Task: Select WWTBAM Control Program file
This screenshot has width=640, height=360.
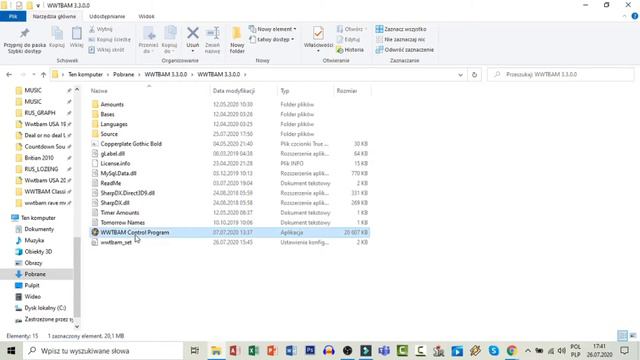Action: (229, 232)
